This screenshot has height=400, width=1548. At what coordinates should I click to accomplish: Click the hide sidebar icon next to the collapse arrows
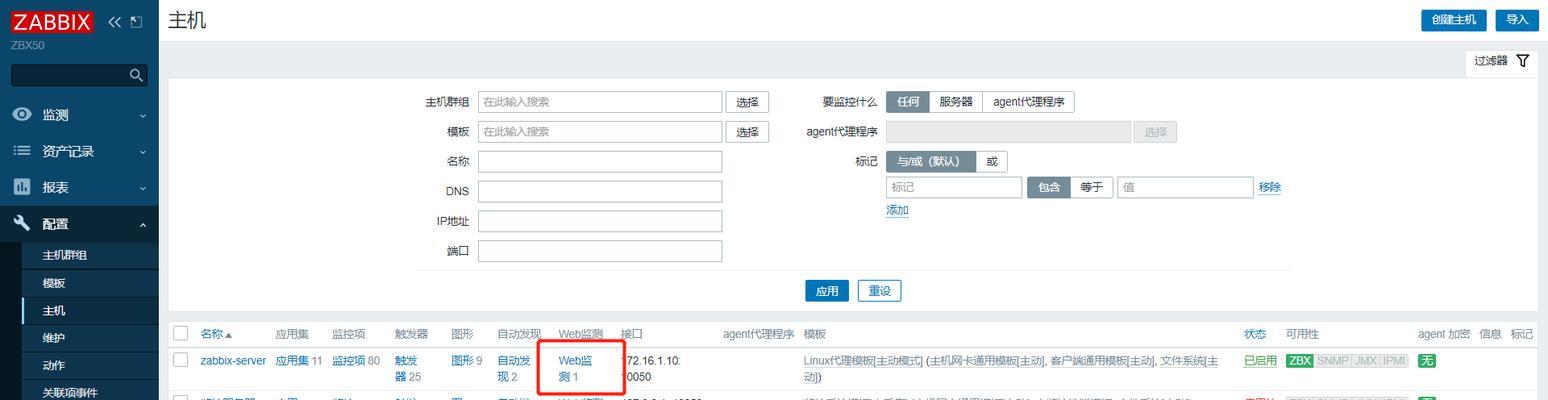137,22
